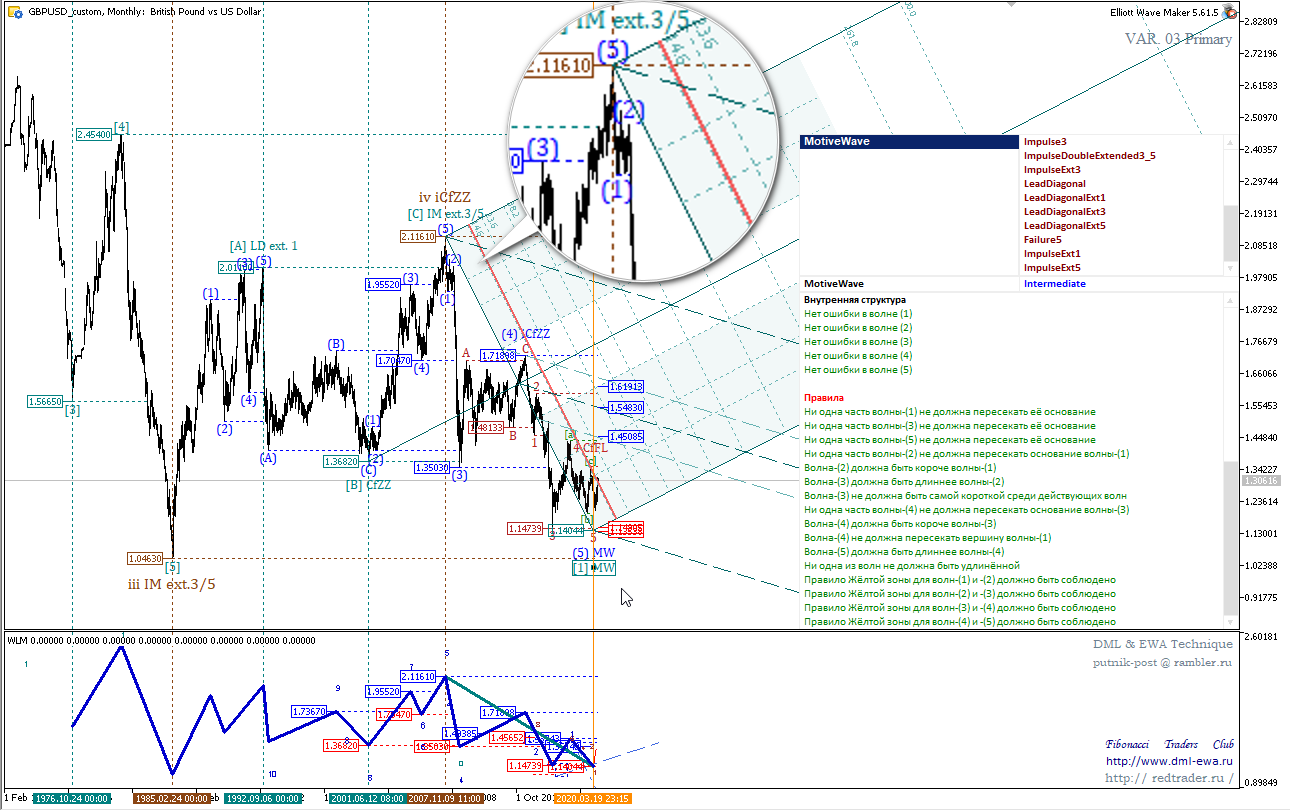
Task: Click the putnik-post rambler.ru email text
Action: (1162, 662)
